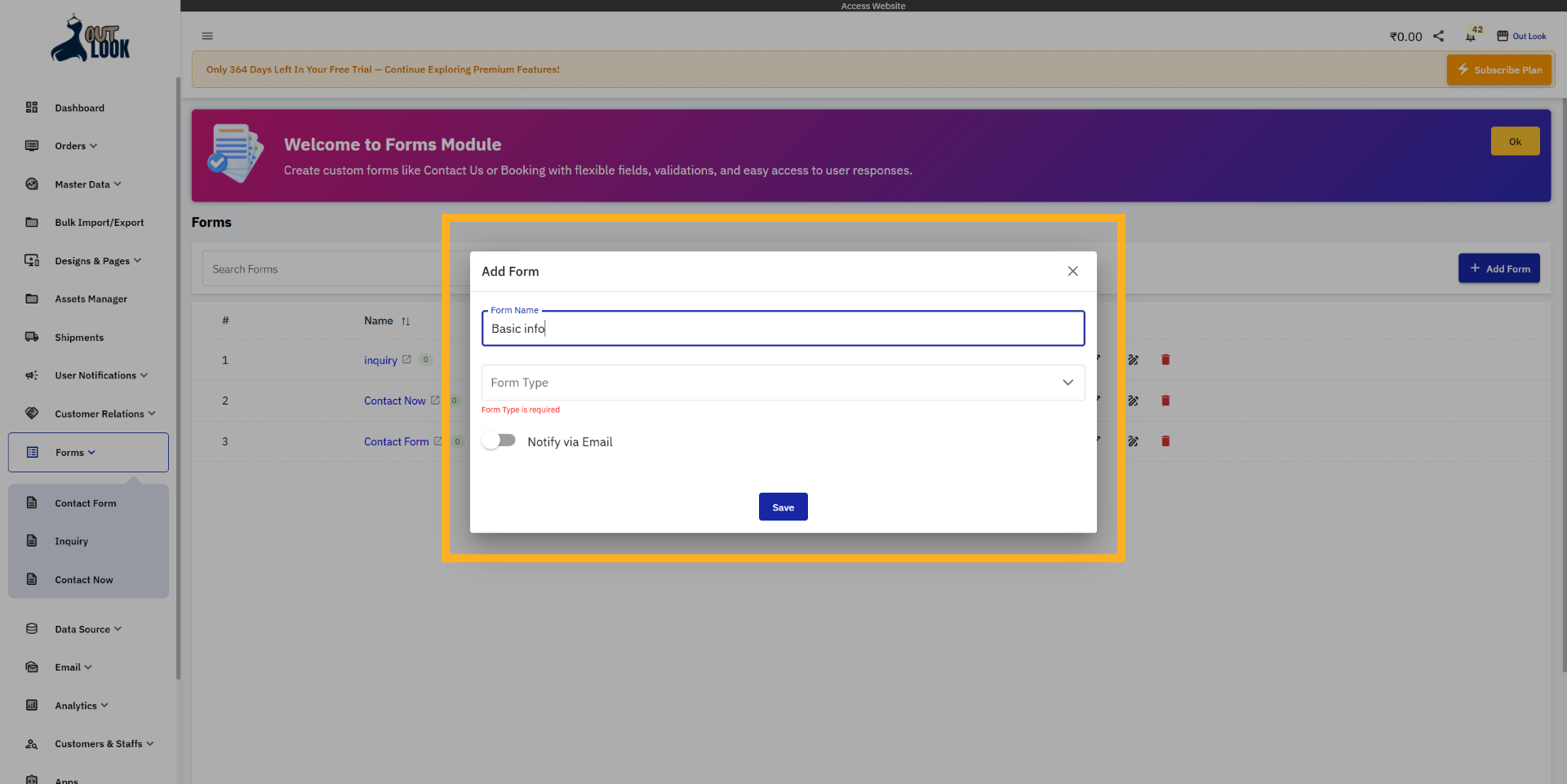The height and width of the screenshot is (784, 1567).
Task: Open Contact Form under the Forms menu
Action: click(x=85, y=503)
